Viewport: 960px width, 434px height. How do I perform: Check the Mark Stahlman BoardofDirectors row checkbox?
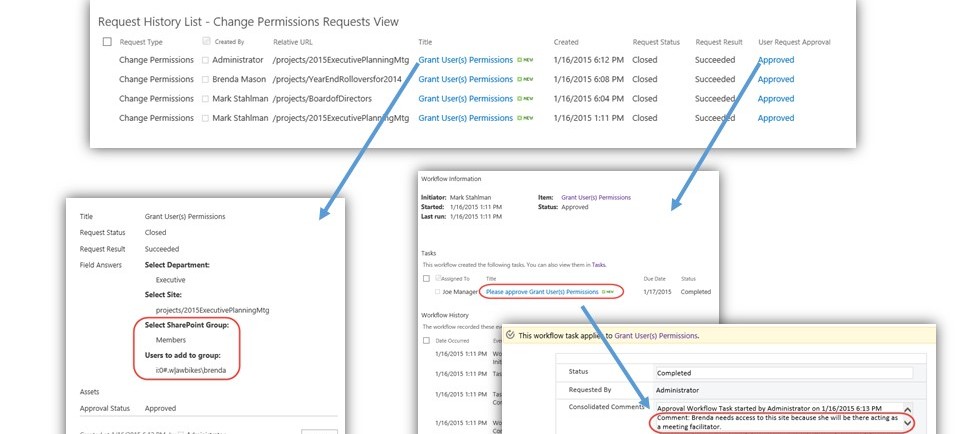tap(206, 99)
